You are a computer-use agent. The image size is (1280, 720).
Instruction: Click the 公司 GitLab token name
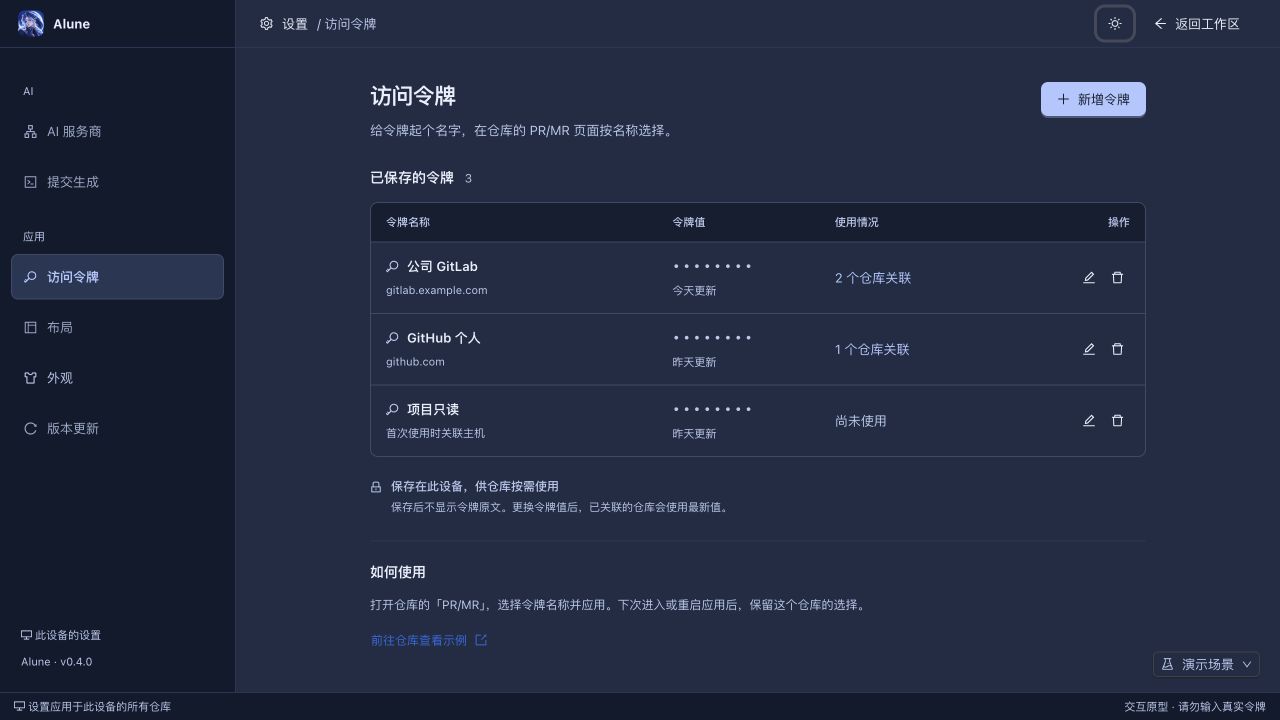(442, 267)
